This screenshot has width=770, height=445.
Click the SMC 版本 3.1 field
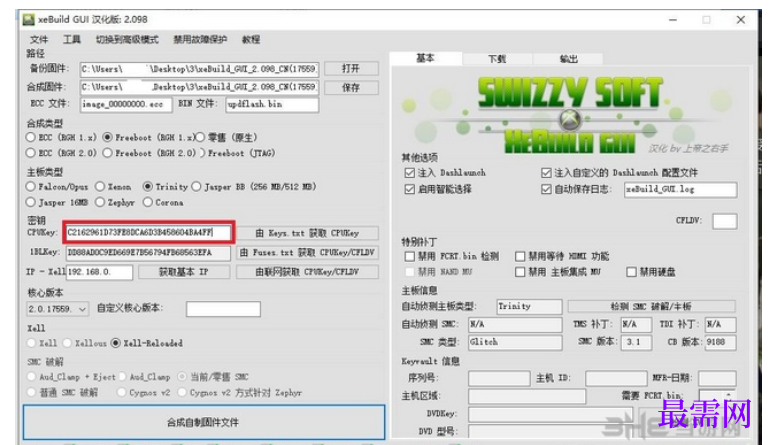(x=637, y=342)
